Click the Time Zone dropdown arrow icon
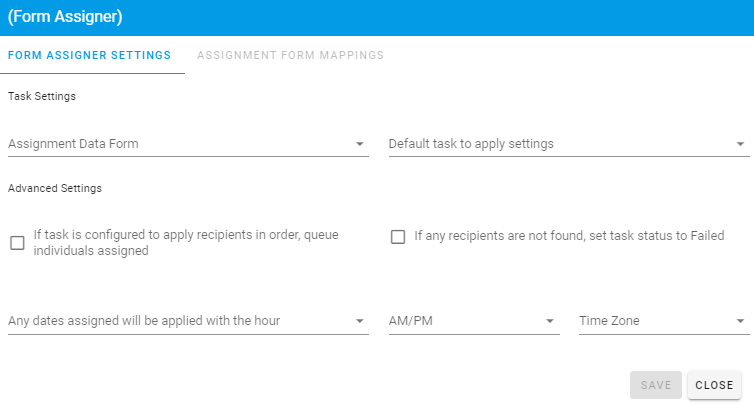 (740, 321)
